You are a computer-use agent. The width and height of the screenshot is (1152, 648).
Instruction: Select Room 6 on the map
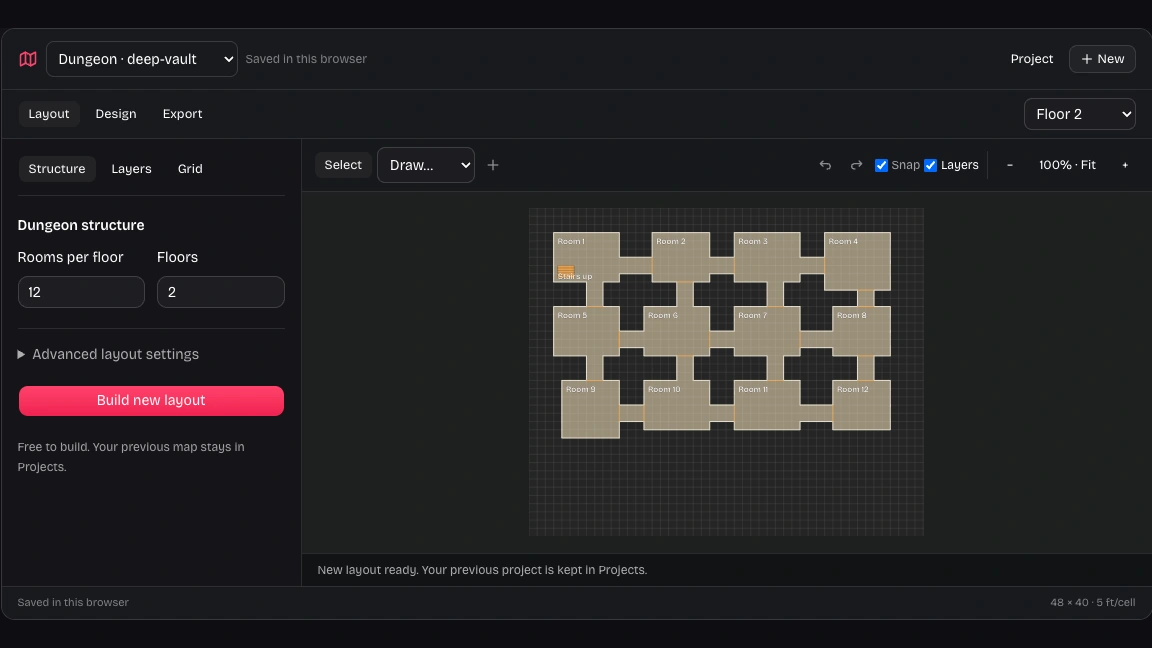677,331
